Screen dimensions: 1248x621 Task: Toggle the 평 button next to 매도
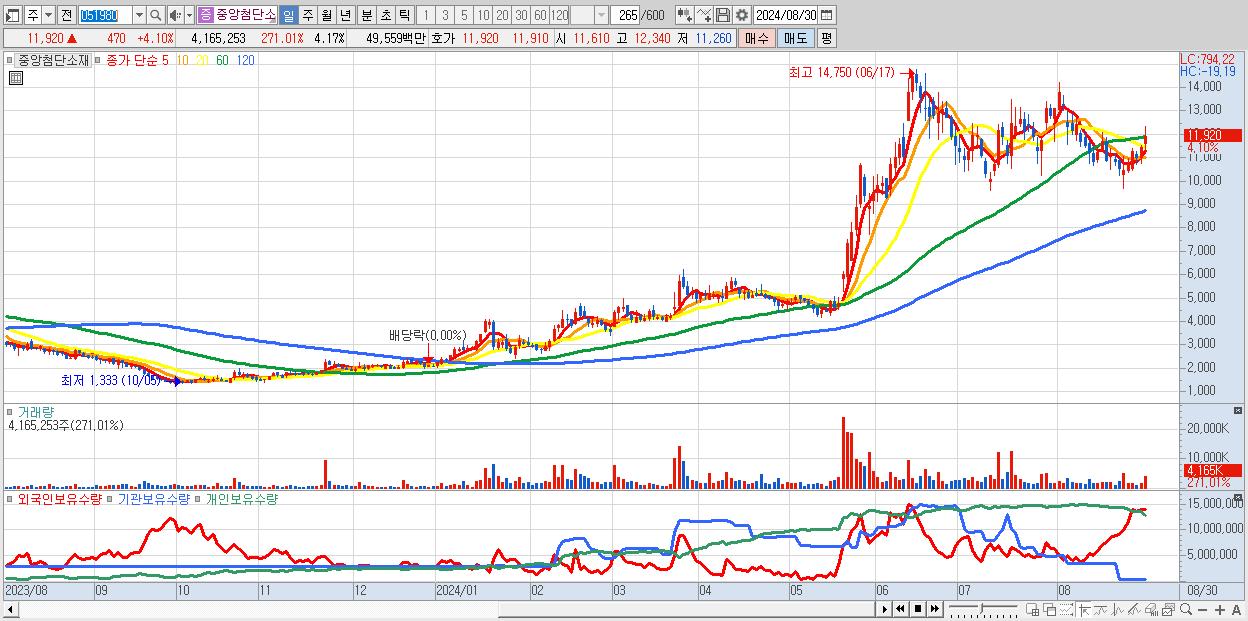826,38
